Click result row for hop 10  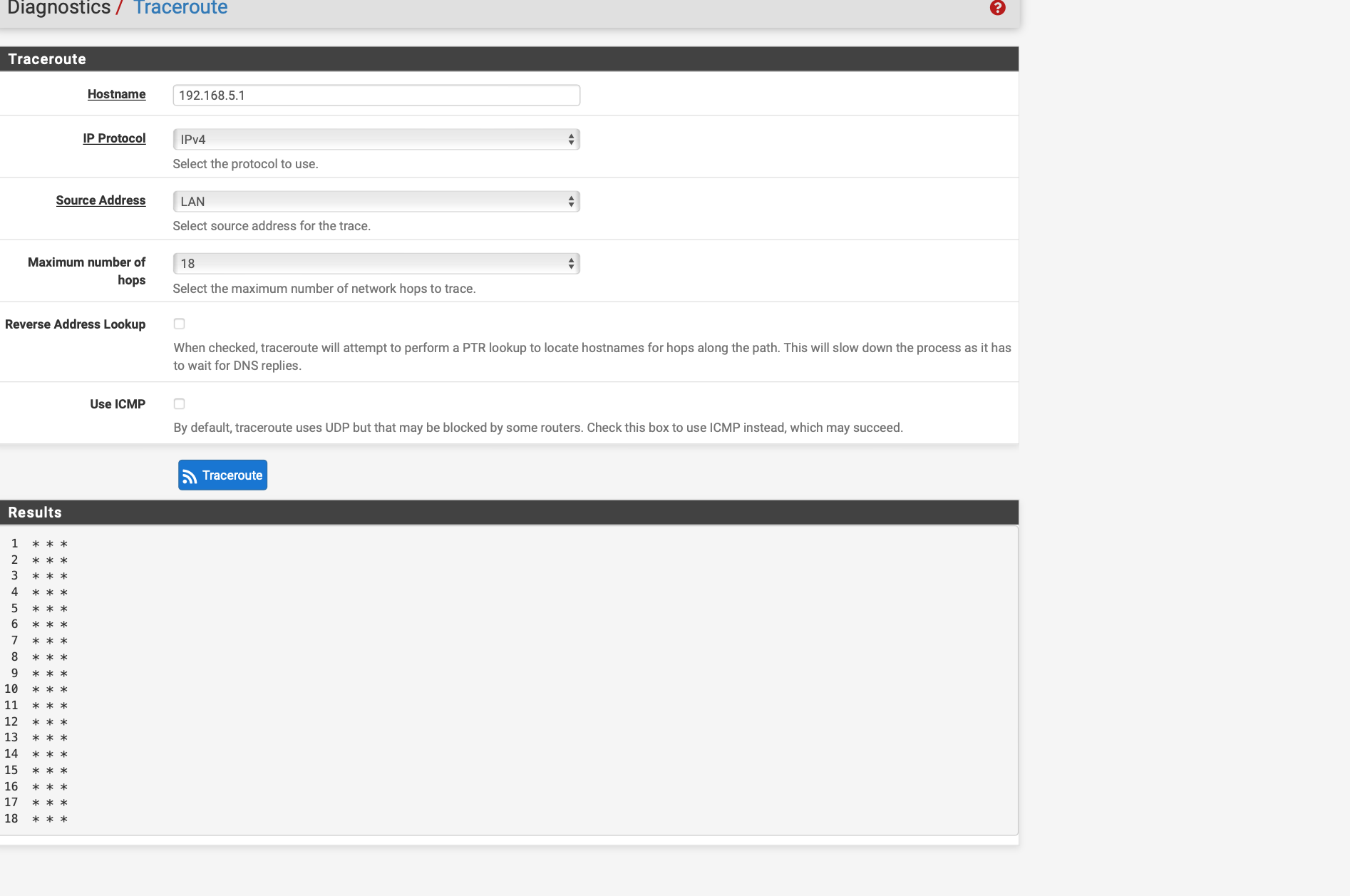36,689
